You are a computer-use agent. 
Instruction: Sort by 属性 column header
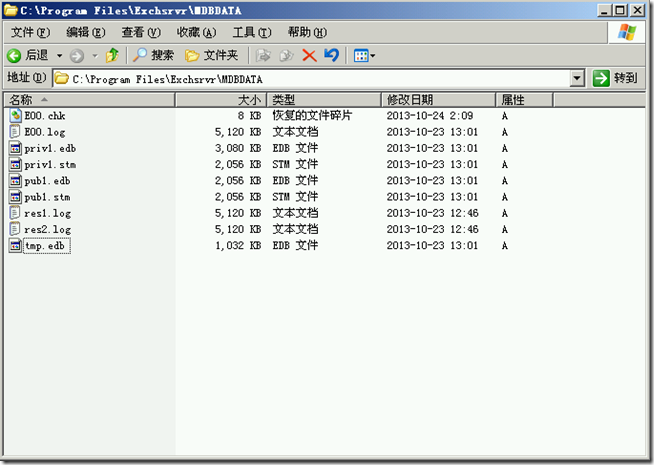(x=524, y=100)
